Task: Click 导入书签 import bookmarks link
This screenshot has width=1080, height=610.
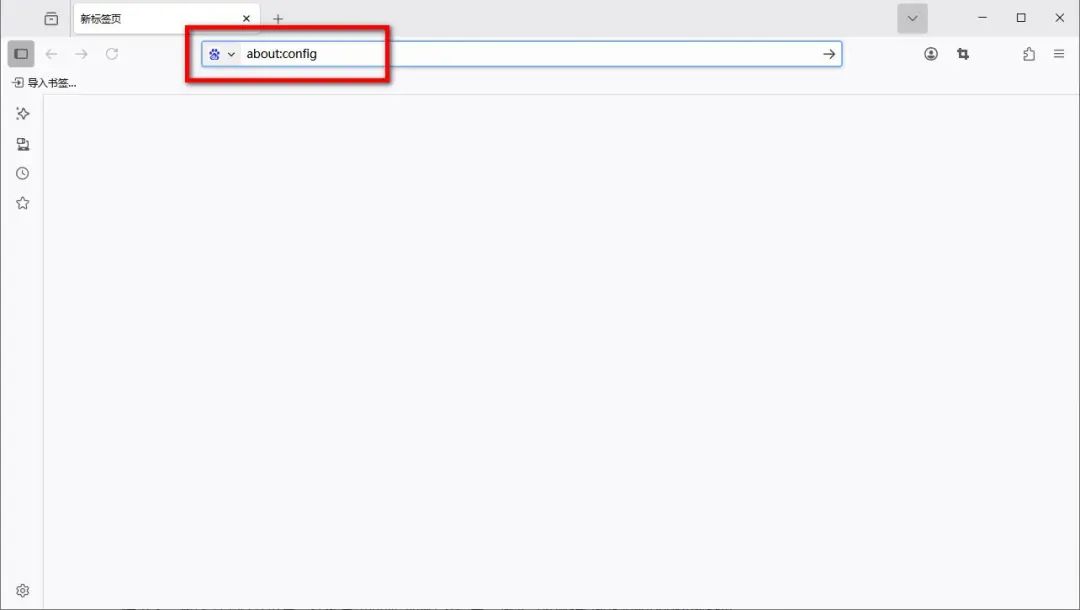Action: click(45, 83)
